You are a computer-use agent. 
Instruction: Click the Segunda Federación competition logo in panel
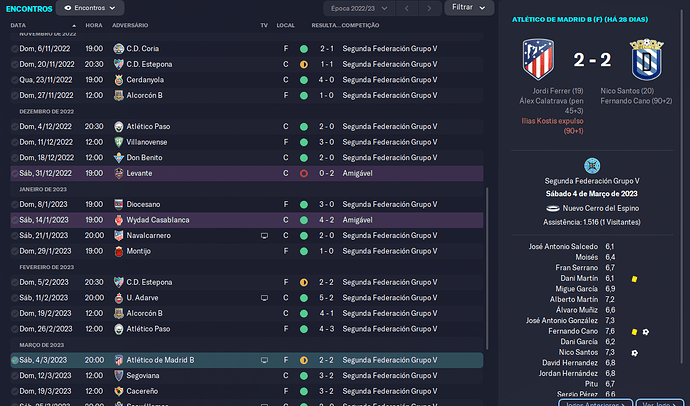(592, 166)
